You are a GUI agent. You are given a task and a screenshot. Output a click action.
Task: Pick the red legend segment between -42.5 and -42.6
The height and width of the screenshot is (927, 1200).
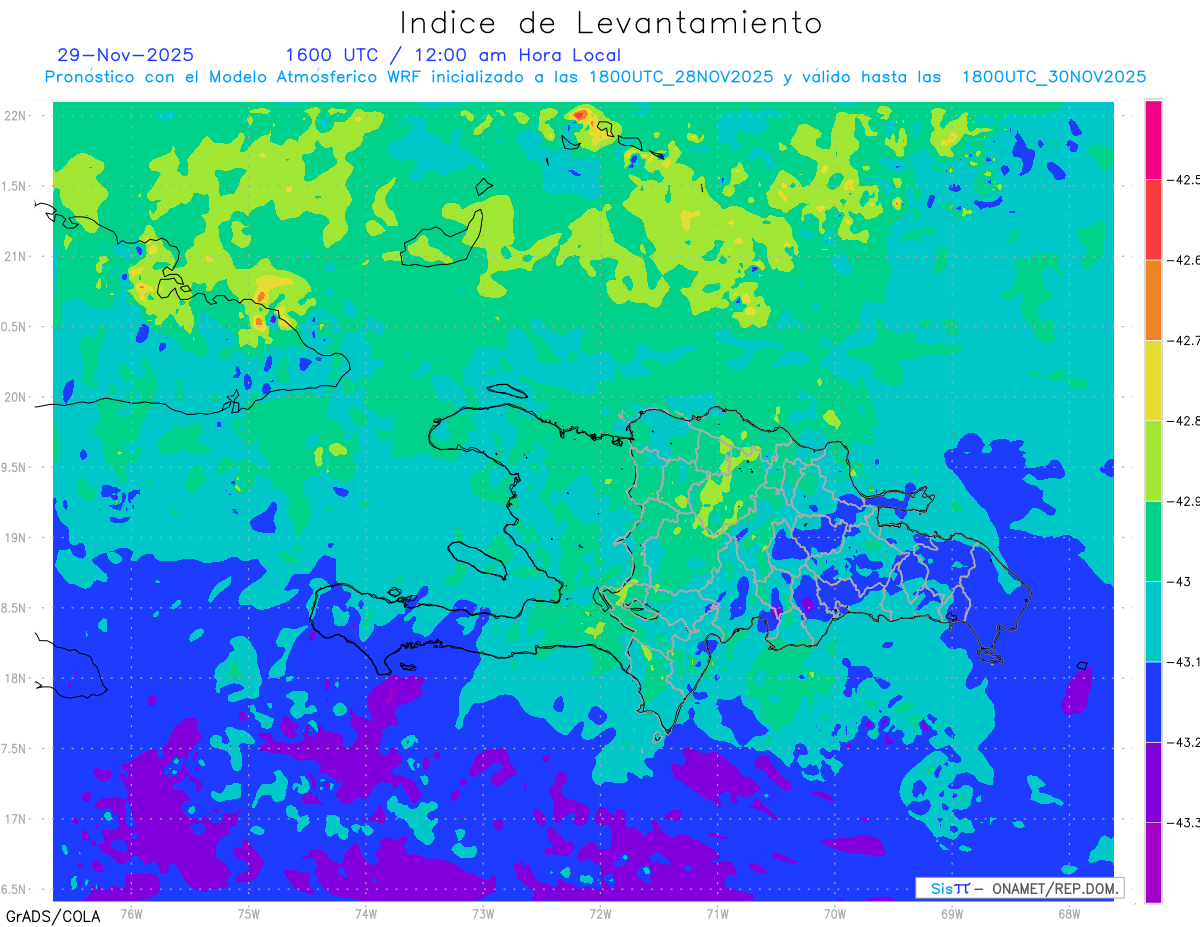pyautogui.click(x=1153, y=220)
